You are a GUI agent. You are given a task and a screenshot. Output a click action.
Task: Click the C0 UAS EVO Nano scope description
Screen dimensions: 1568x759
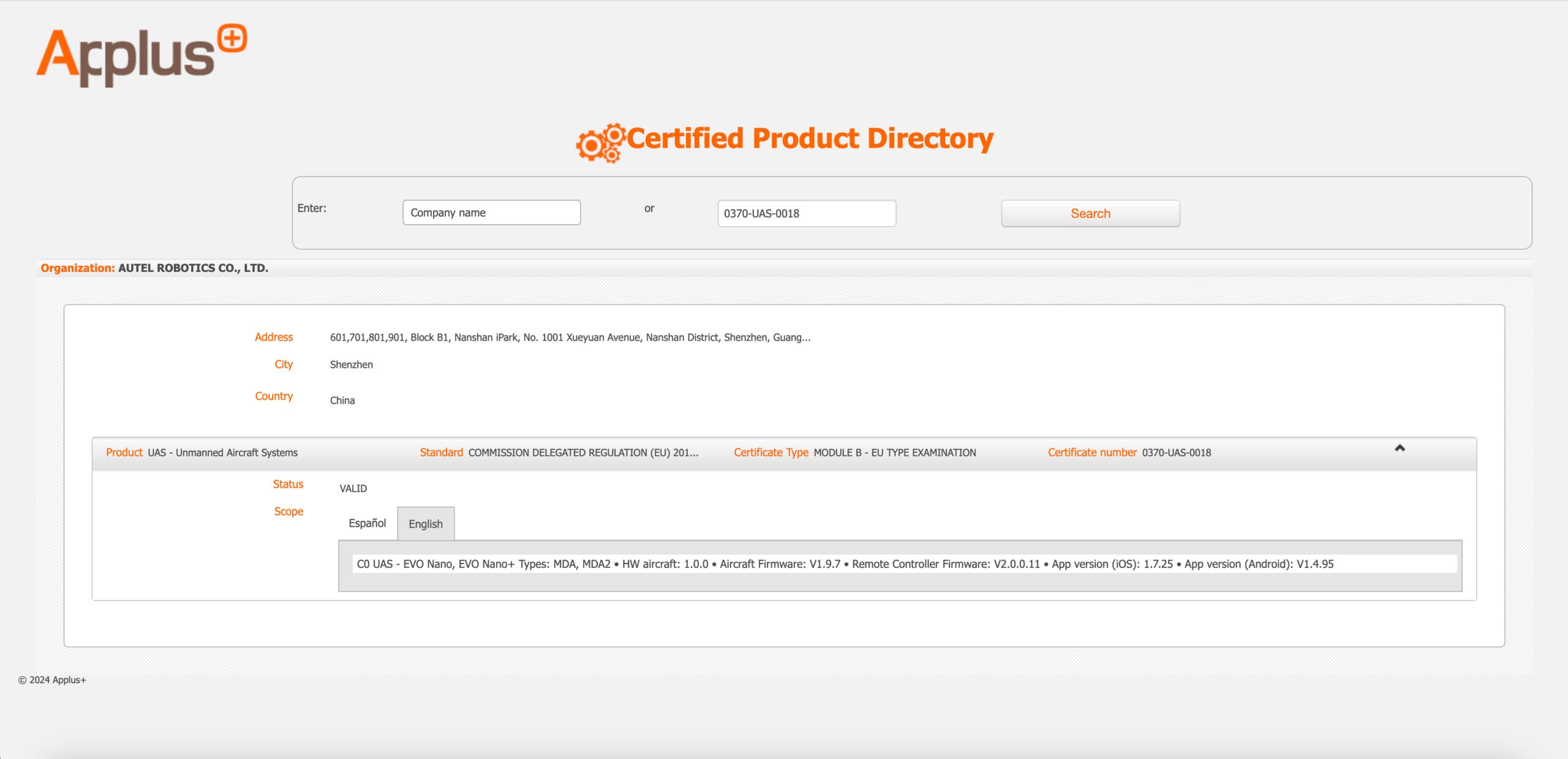coord(845,564)
